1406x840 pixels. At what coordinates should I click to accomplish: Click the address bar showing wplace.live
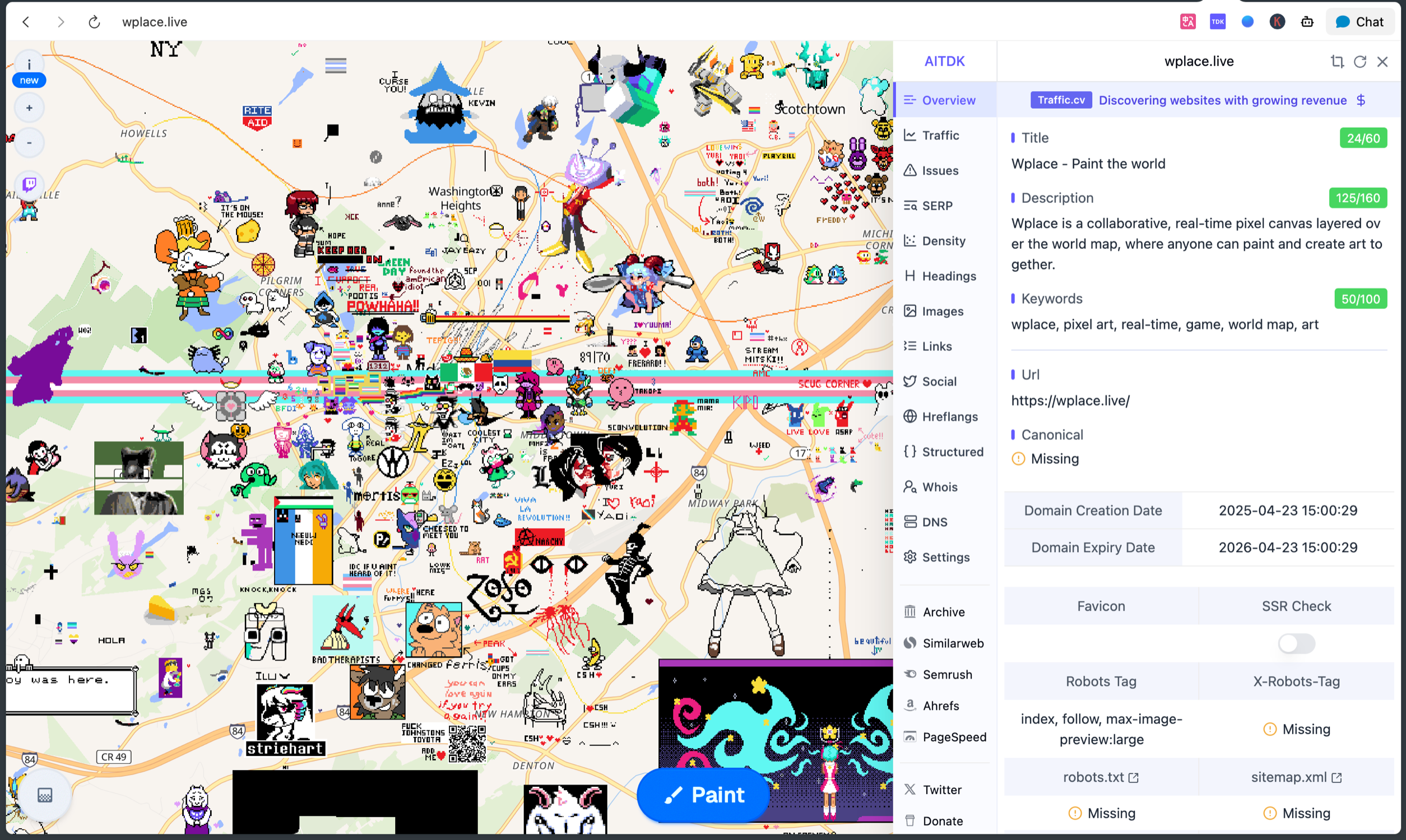(x=155, y=21)
